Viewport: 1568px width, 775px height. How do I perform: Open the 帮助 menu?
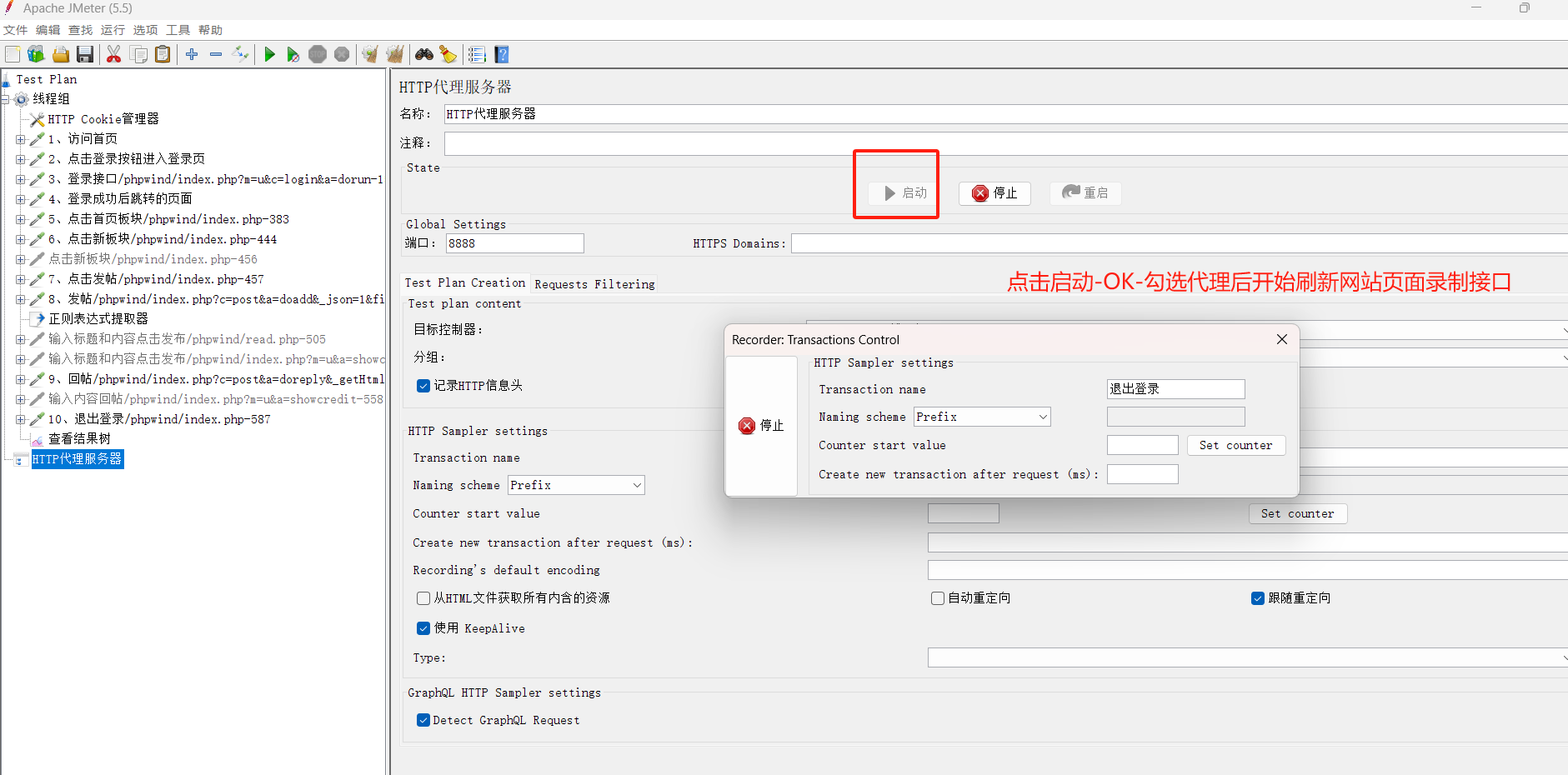211,30
